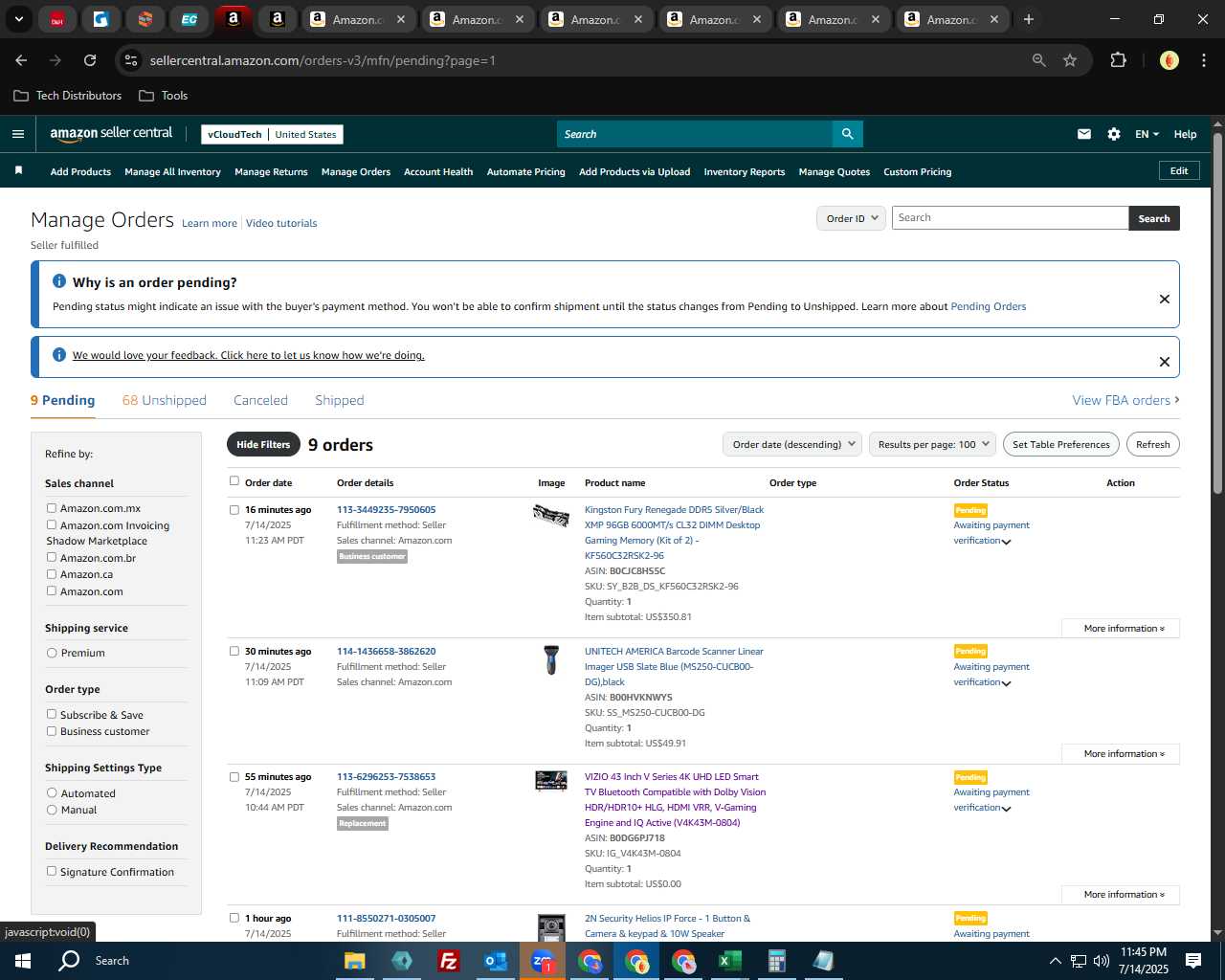The image size is (1225, 980).
Task: Open the Order ID search type dropdown
Action: (x=851, y=218)
